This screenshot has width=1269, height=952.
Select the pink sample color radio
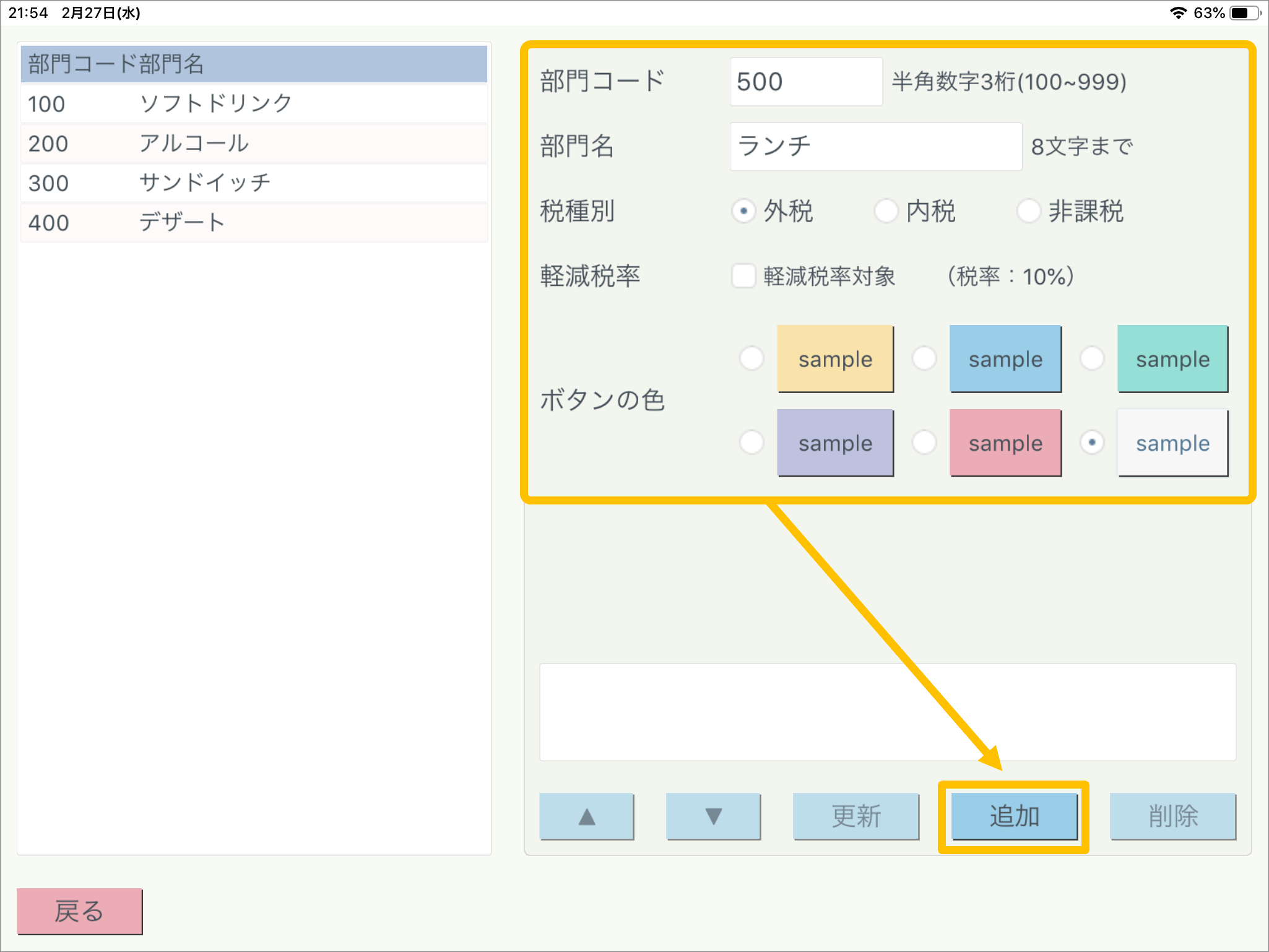[x=924, y=443]
